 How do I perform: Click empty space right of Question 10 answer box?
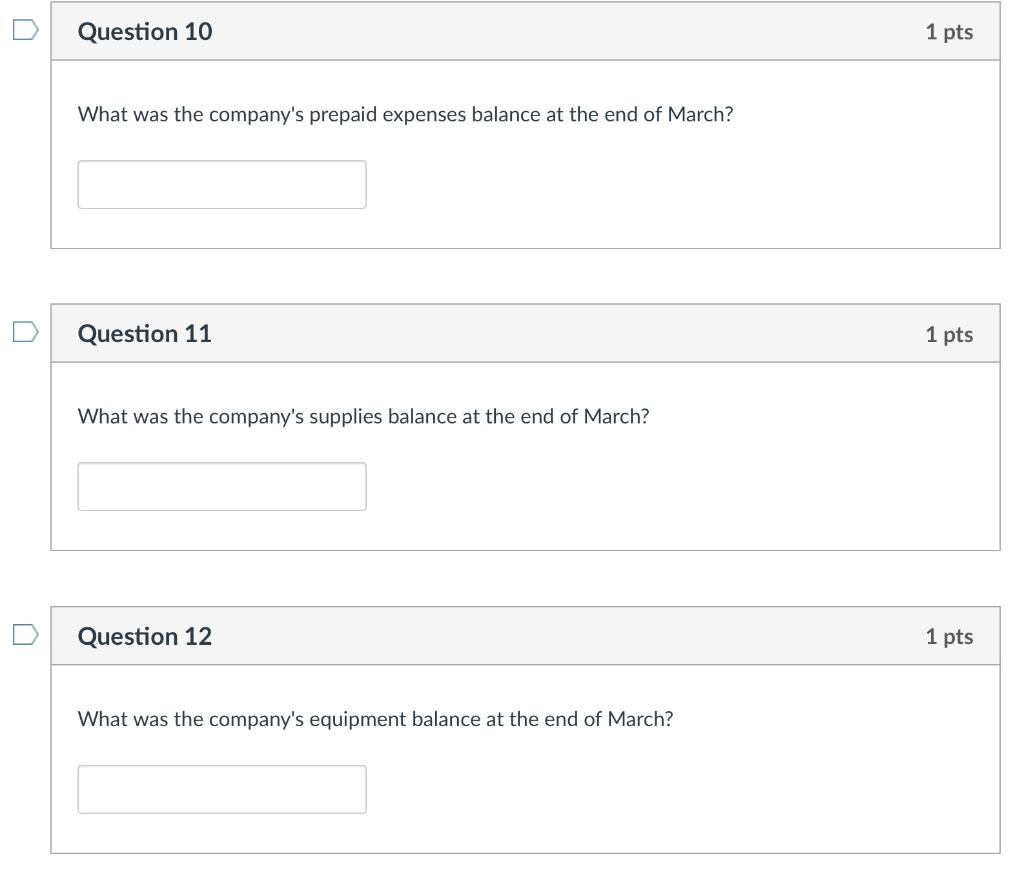click(680, 185)
